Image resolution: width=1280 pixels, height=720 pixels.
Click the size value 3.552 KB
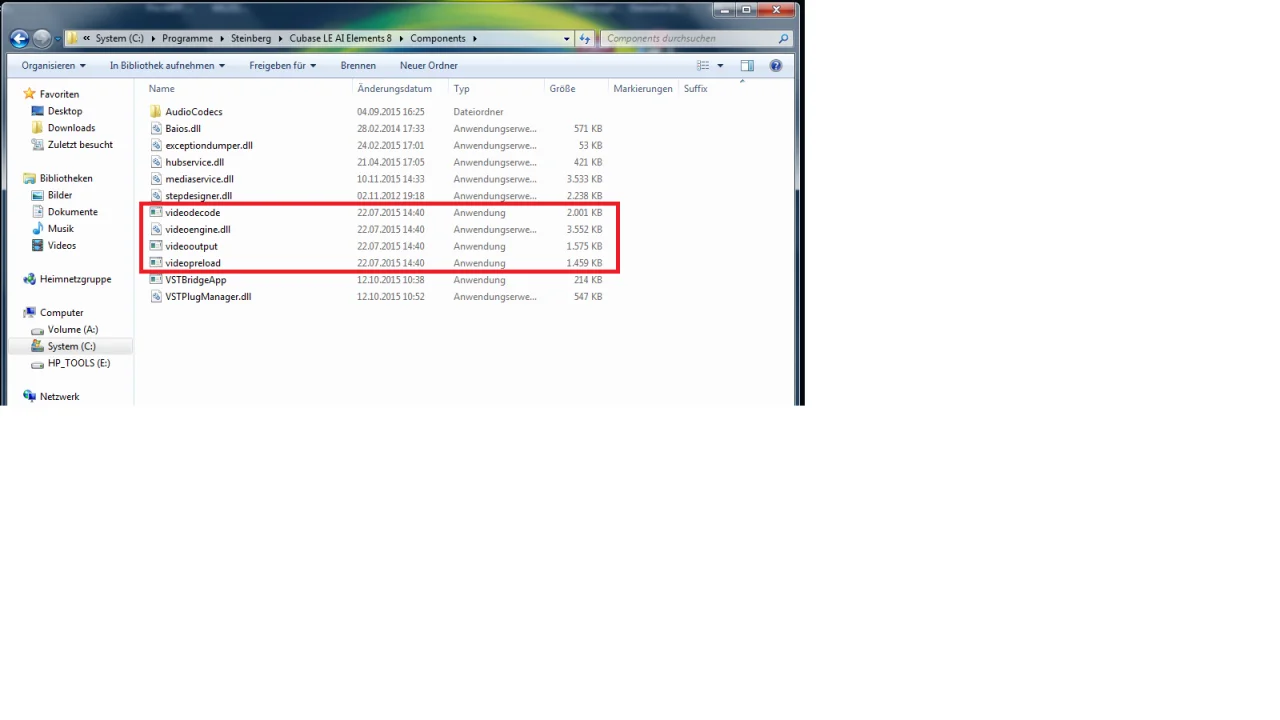click(584, 230)
